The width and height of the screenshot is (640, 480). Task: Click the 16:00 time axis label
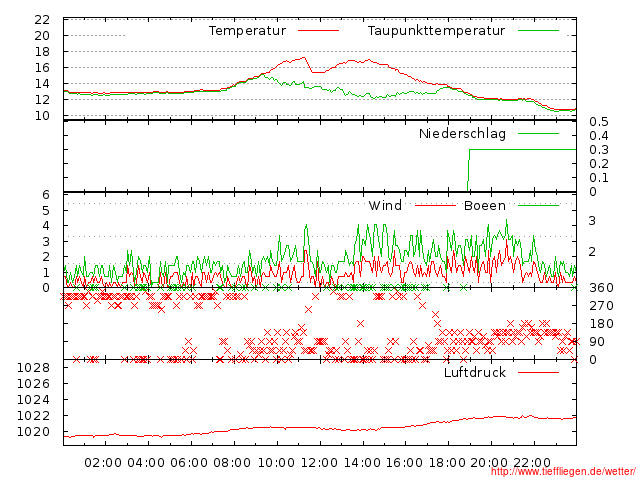pyautogui.click(x=404, y=463)
